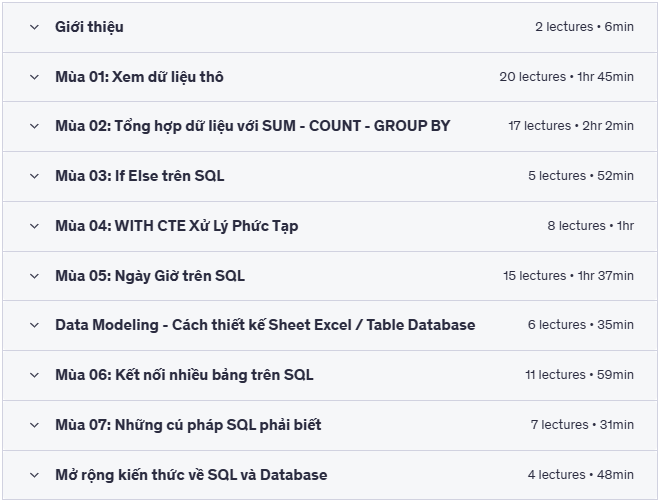Select the Giới thiệu section title

click(x=89, y=27)
